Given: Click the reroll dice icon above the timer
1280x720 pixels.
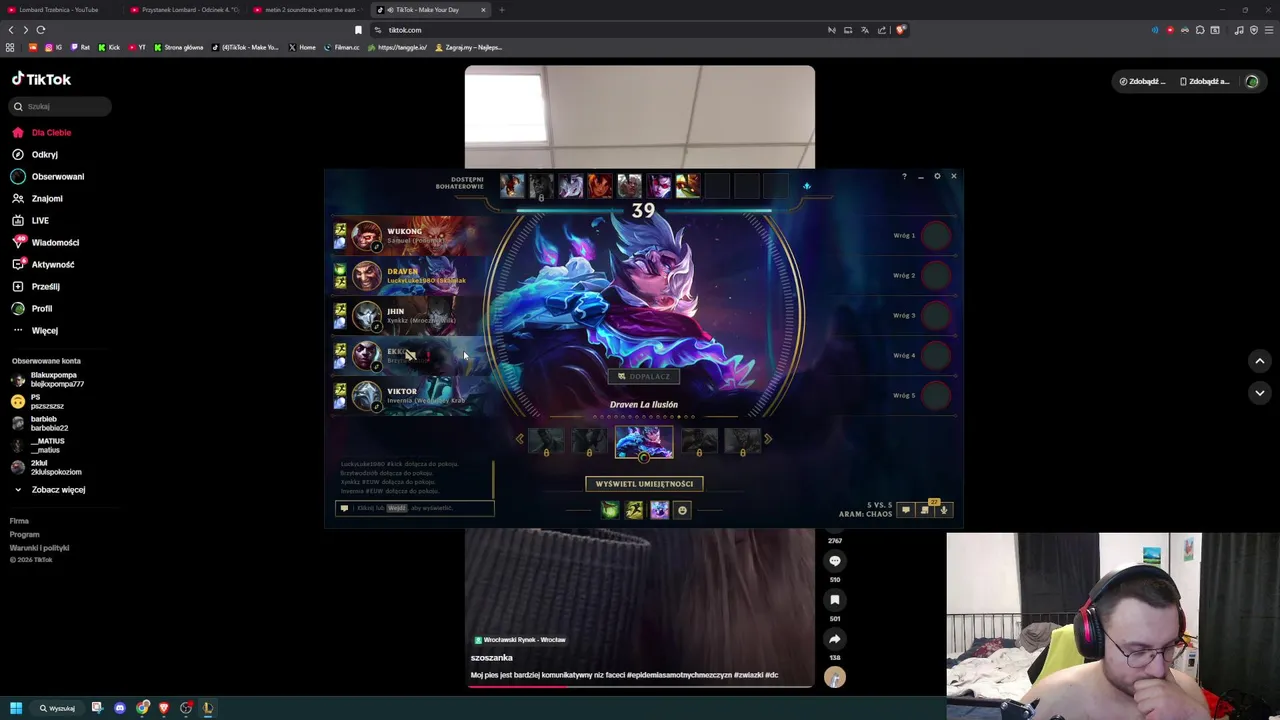Looking at the screenshot, I should (807, 186).
